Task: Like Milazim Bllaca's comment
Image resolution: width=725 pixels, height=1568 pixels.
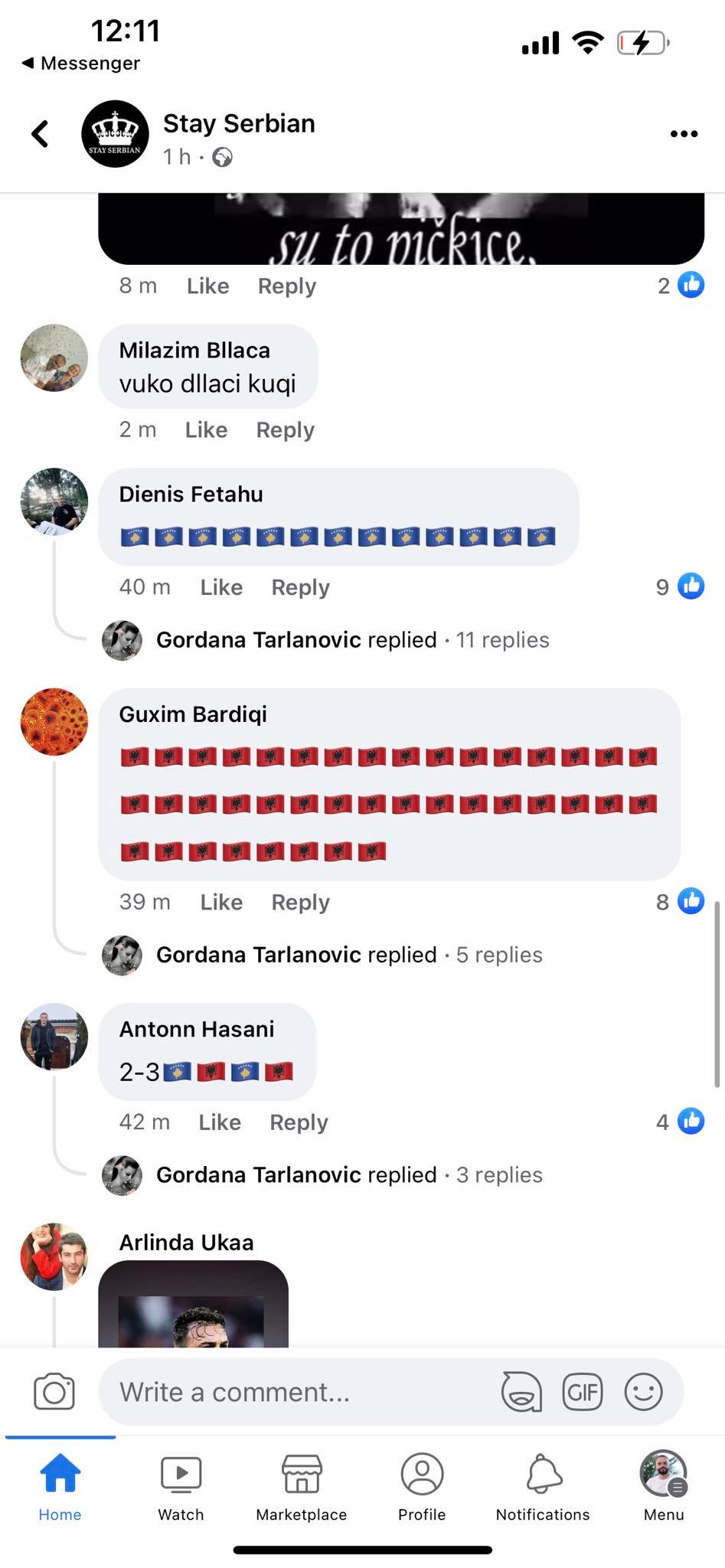Action: pos(206,430)
